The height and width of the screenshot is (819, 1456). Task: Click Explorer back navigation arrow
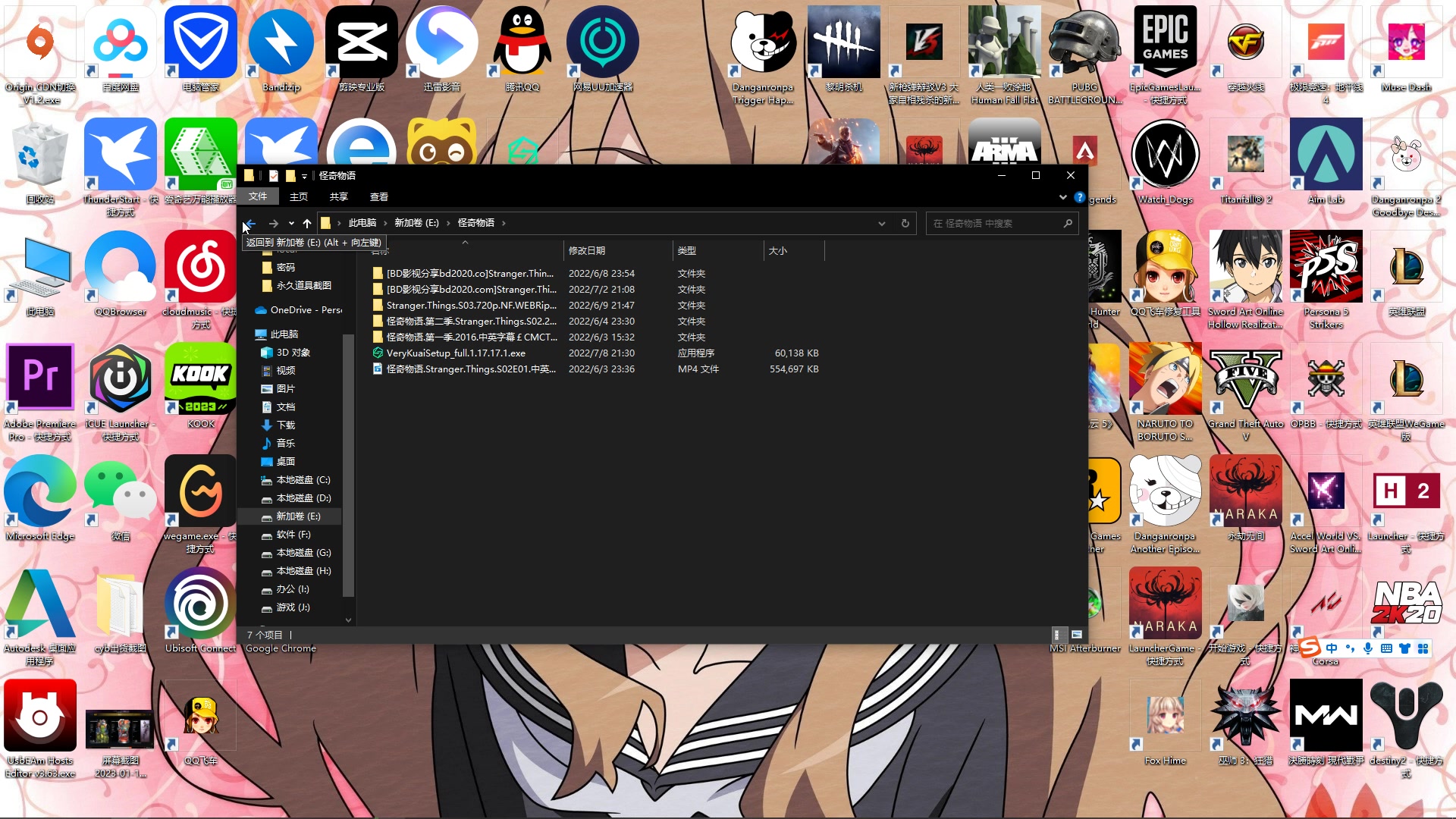pos(251,223)
